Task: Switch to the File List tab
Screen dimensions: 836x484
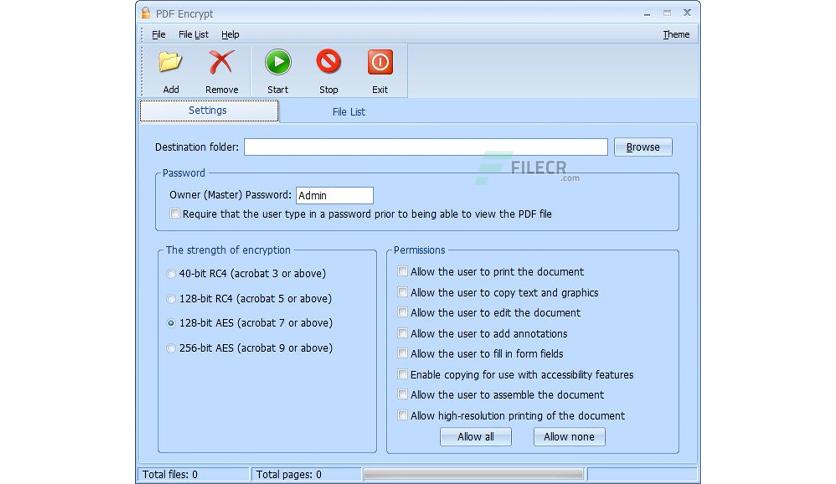Action: 349,112
